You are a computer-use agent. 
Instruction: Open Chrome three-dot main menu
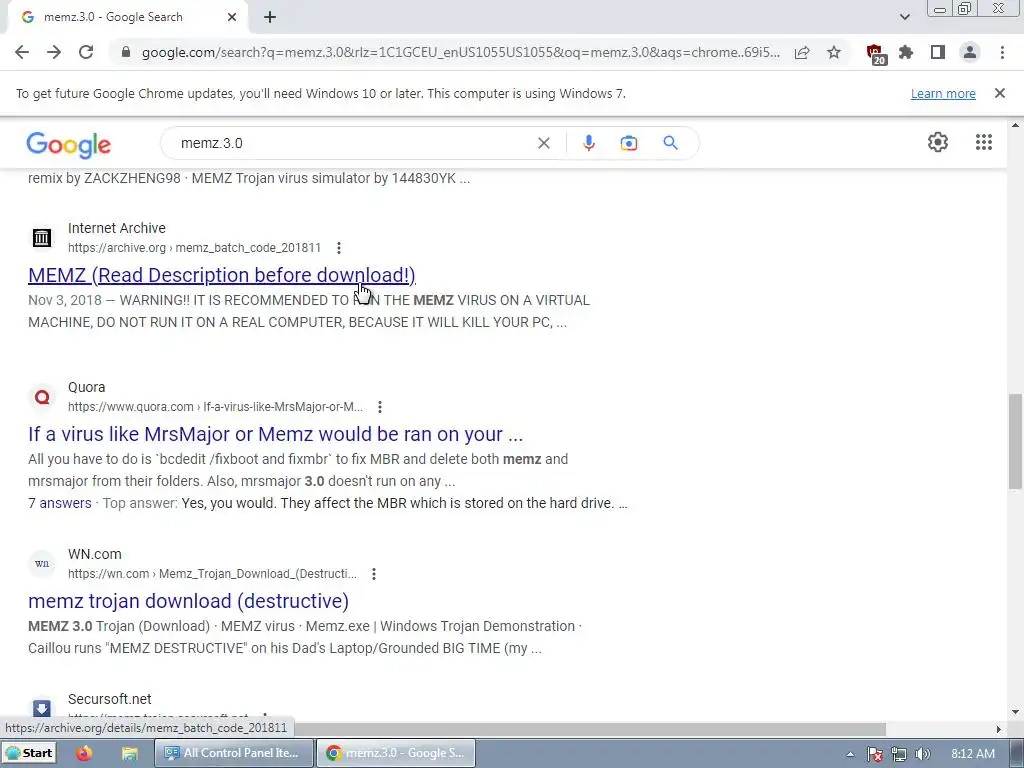(x=1002, y=52)
